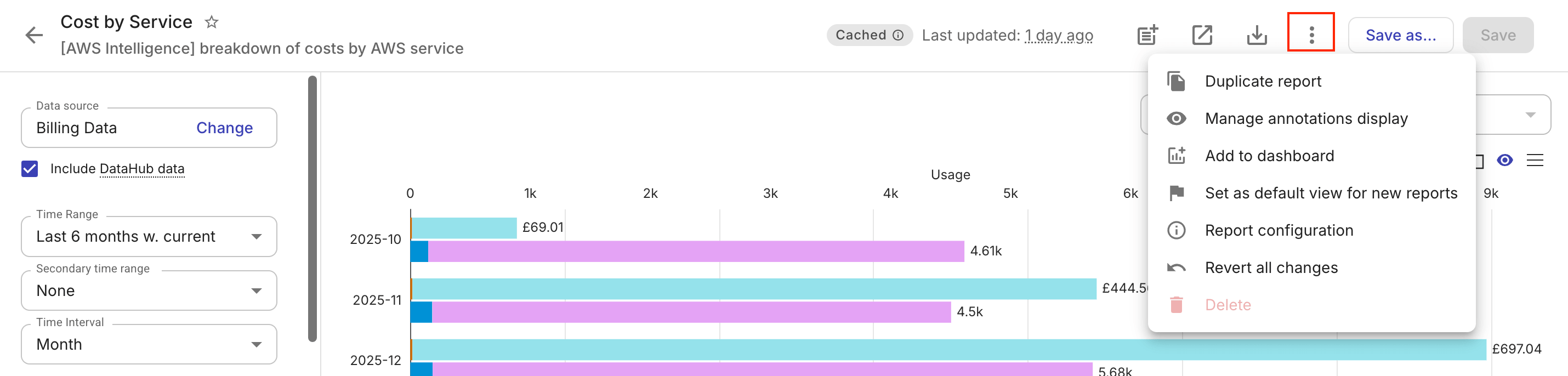
Task: Click the three-dot more options icon
Action: pyautogui.click(x=1311, y=35)
